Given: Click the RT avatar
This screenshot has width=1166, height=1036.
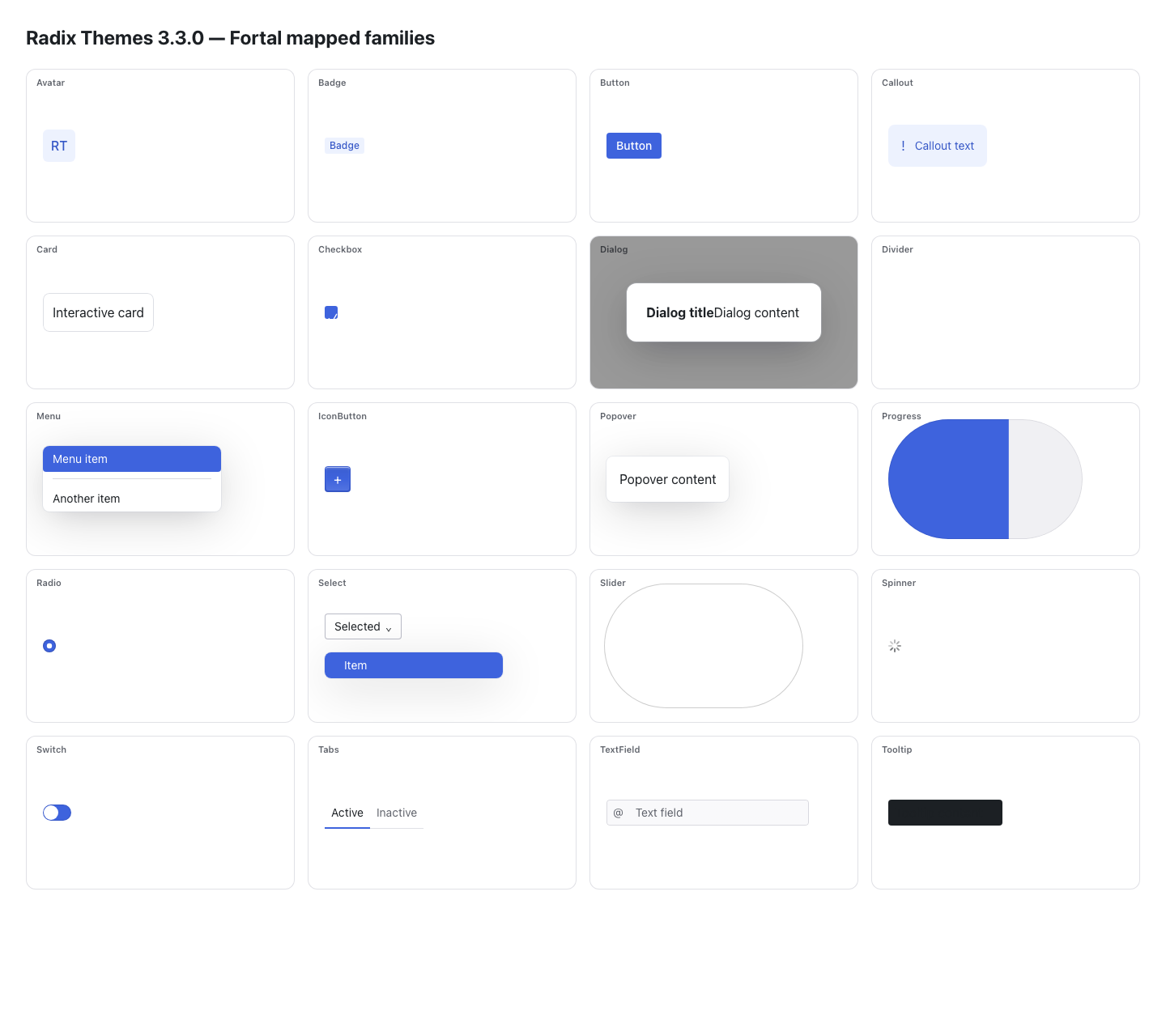Looking at the screenshot, I should 59,146.
